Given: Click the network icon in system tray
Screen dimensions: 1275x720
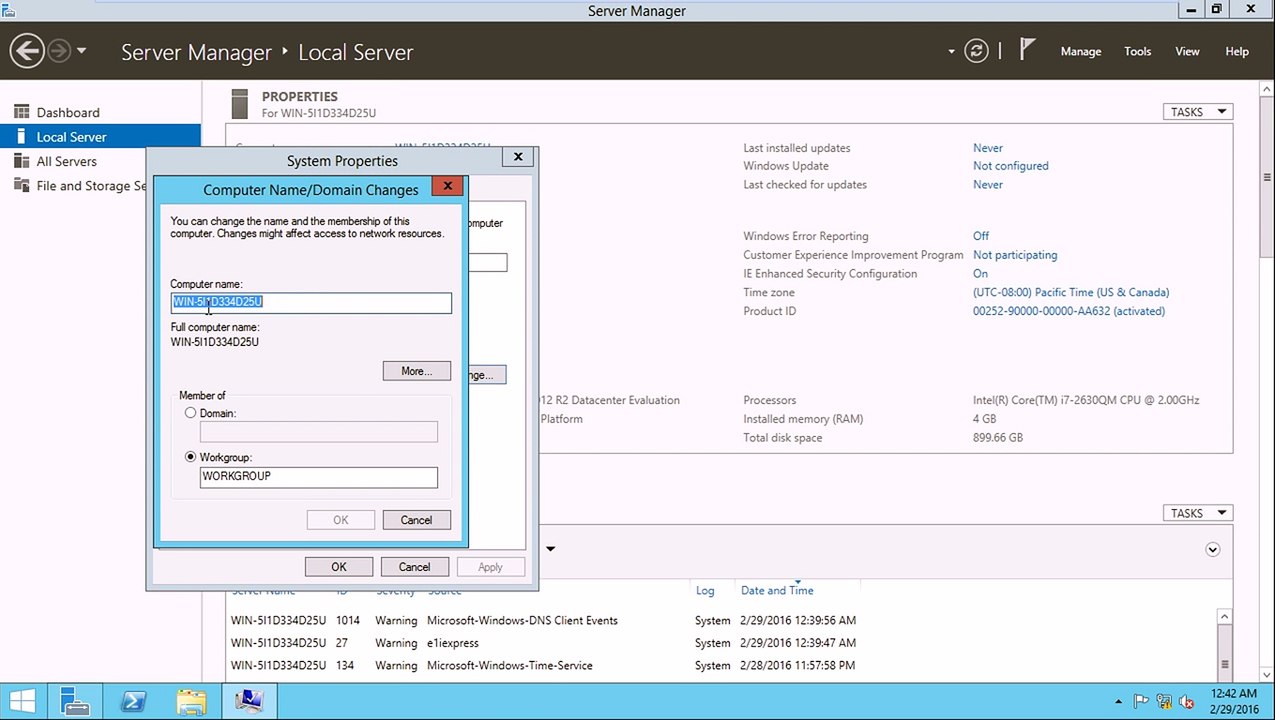Looking at the screenshot, I should (1164, 701).
